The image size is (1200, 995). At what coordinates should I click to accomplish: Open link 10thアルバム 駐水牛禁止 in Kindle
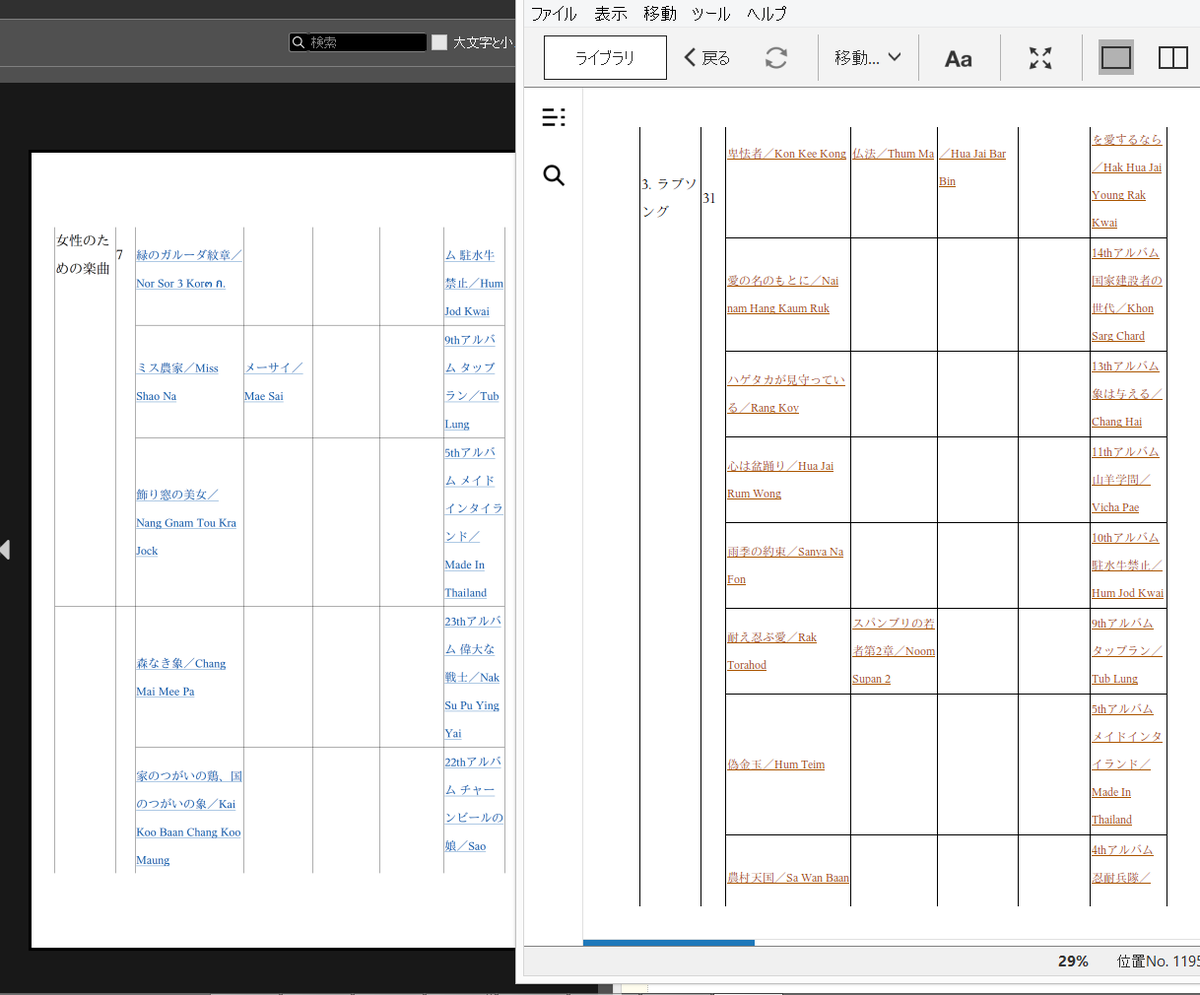pos(1127,565)
